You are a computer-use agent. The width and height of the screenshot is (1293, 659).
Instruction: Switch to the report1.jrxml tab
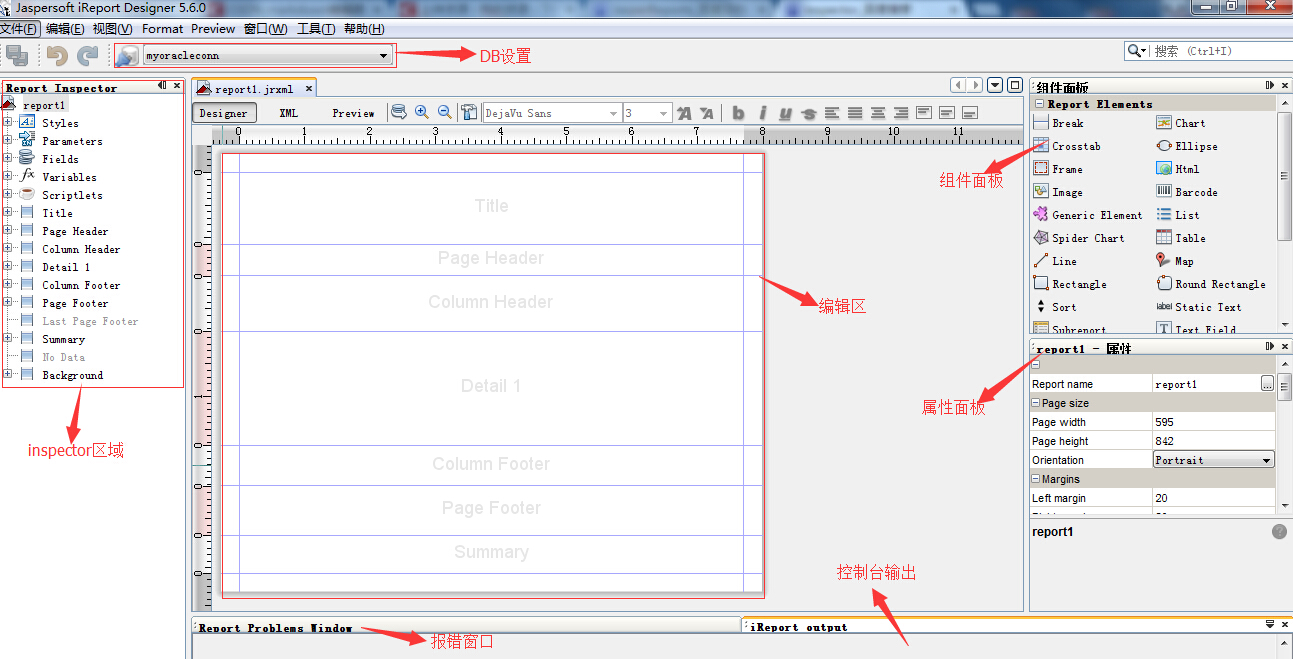(x=254, y=88)
